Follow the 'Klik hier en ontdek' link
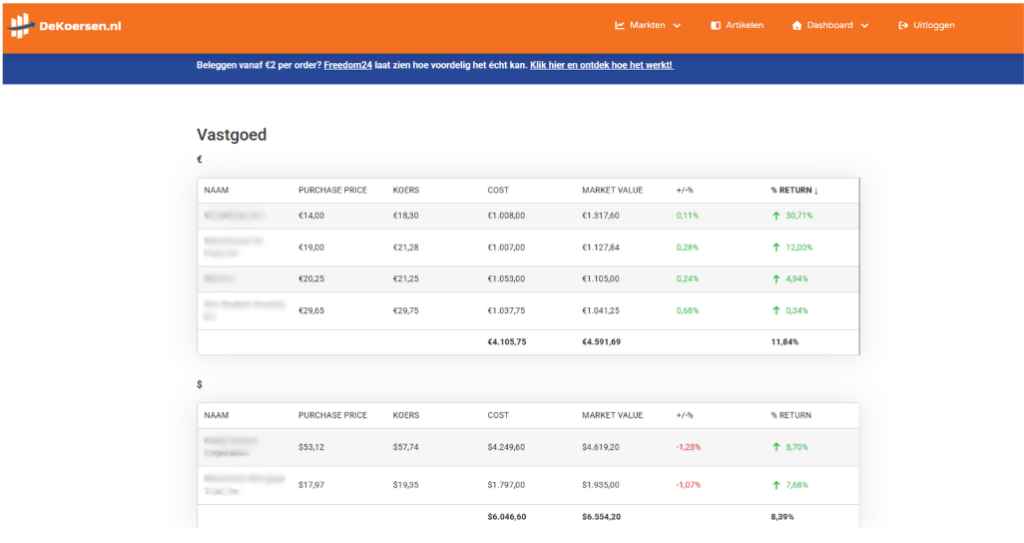The image size is (1024, 543). [x=601, y=66]
